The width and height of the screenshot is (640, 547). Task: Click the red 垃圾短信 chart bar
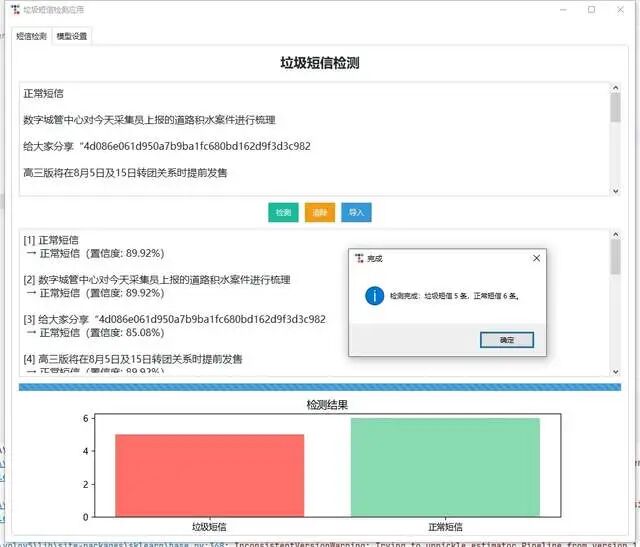coord(209,475)
